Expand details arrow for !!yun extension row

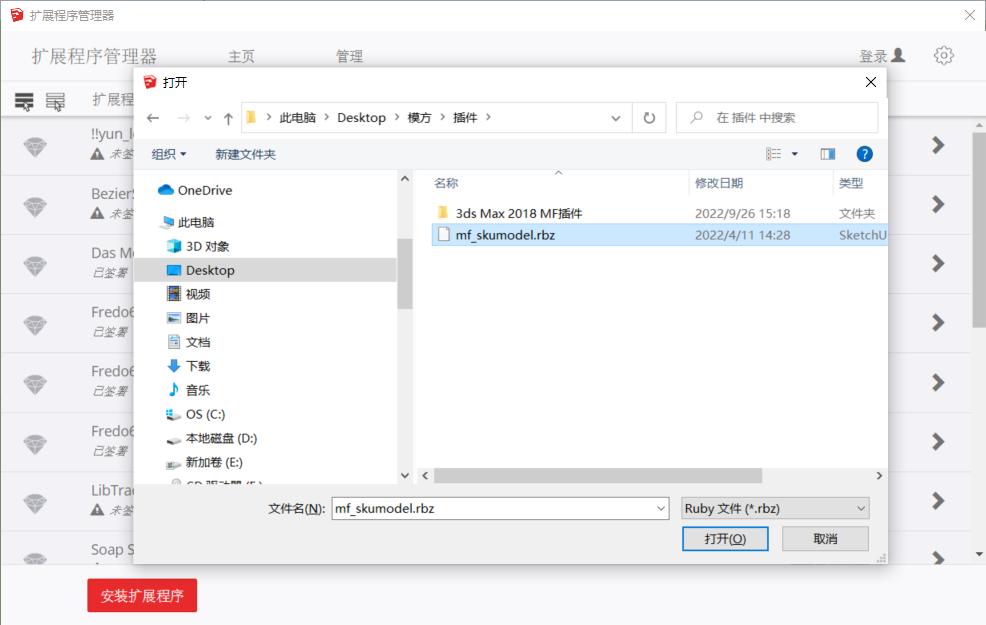(938, 145)
